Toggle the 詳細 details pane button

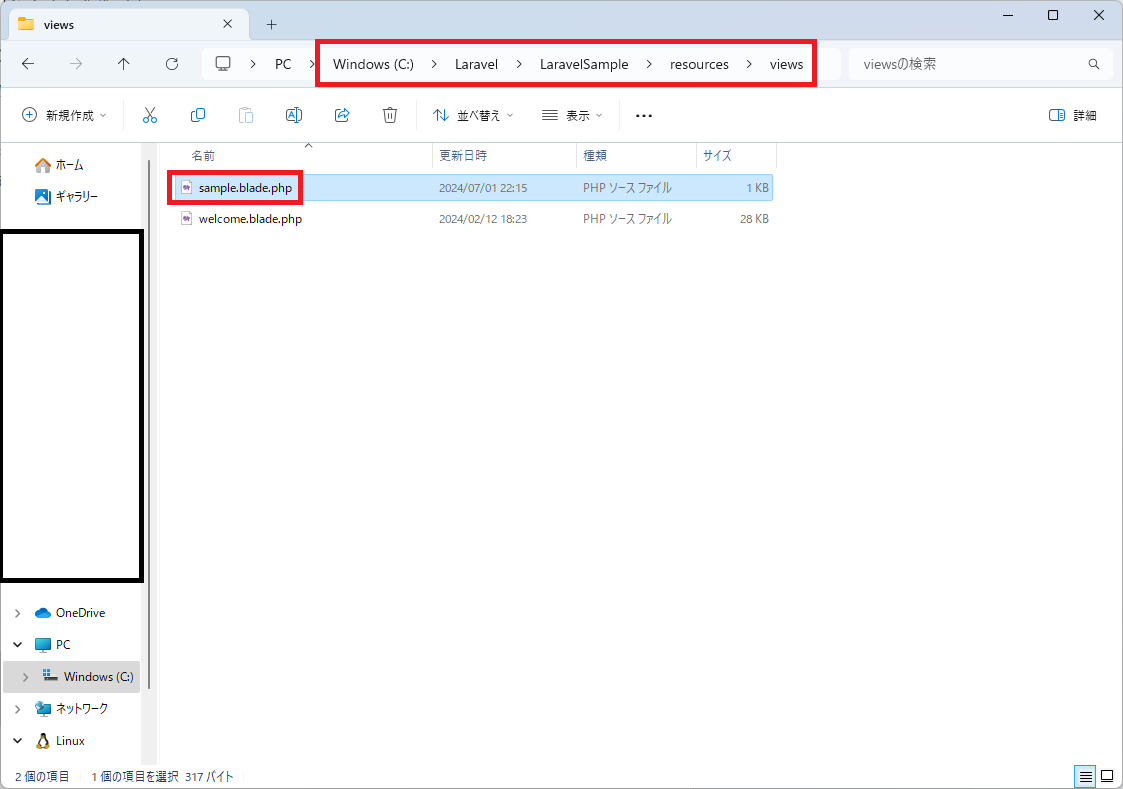(x=1072, y=115)
